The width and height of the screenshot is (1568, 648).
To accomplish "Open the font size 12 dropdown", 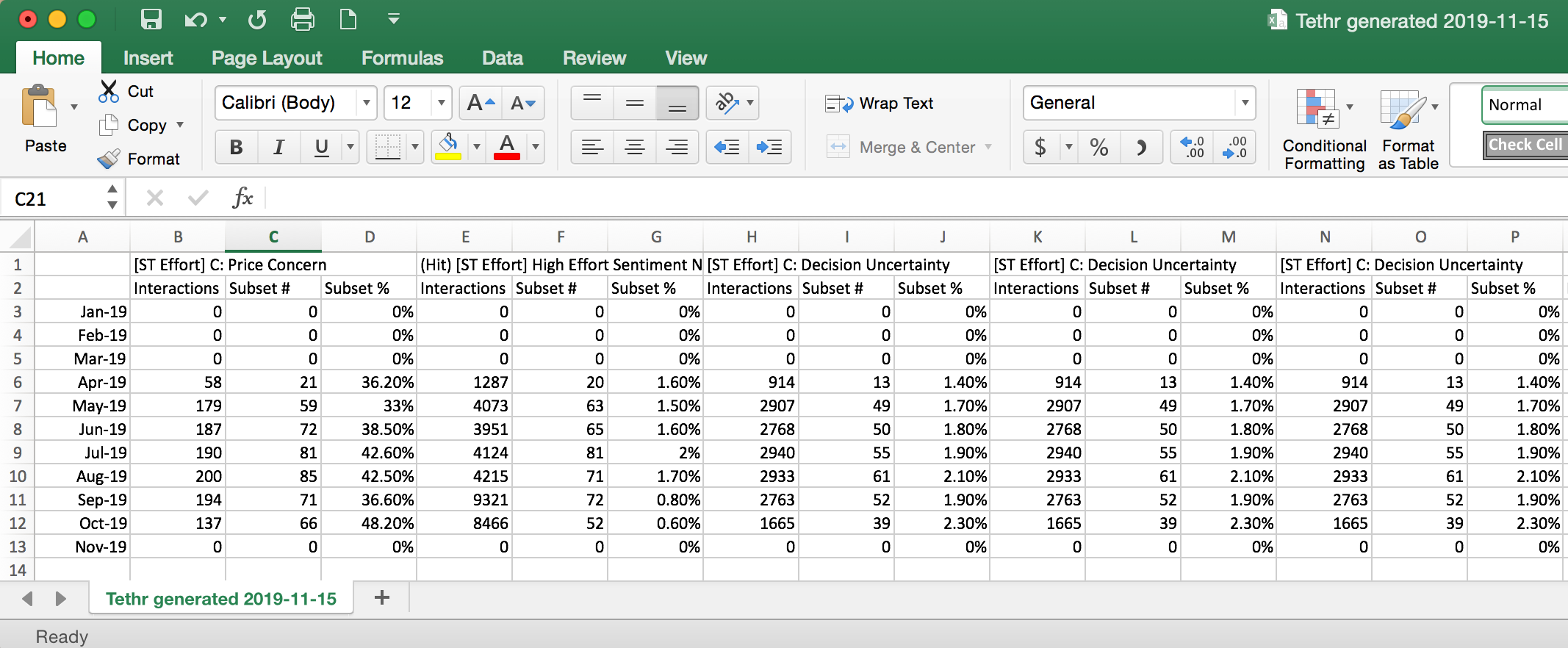I will pyautogui.click(x=441, y=103).
